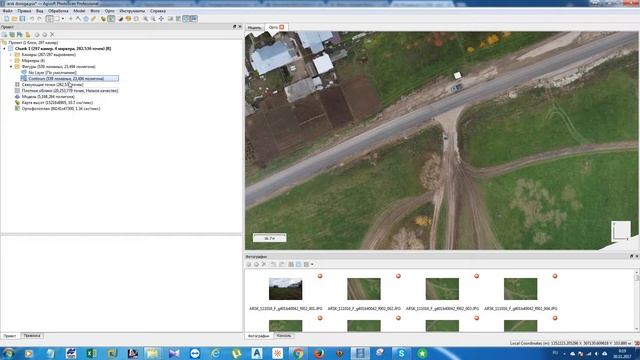Screen dimensions: 640x360
Task: Select the No Layer shape layer
Action: click(x=52, y=72)
